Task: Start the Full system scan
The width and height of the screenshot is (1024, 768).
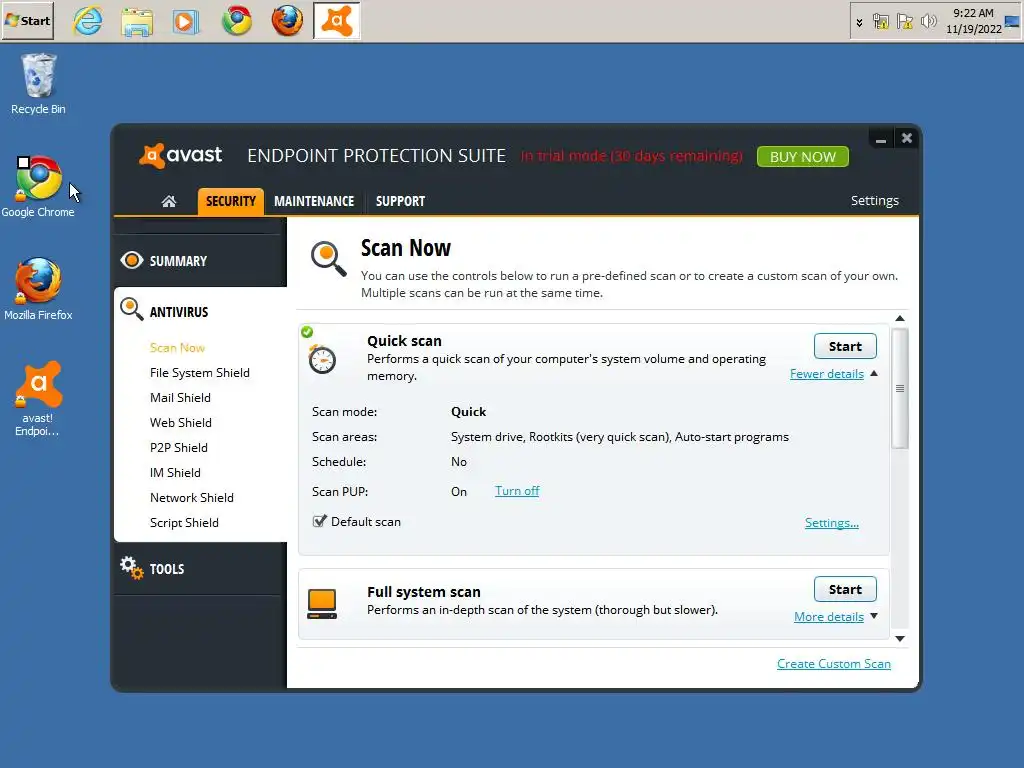Action: (x=845, y=589)
